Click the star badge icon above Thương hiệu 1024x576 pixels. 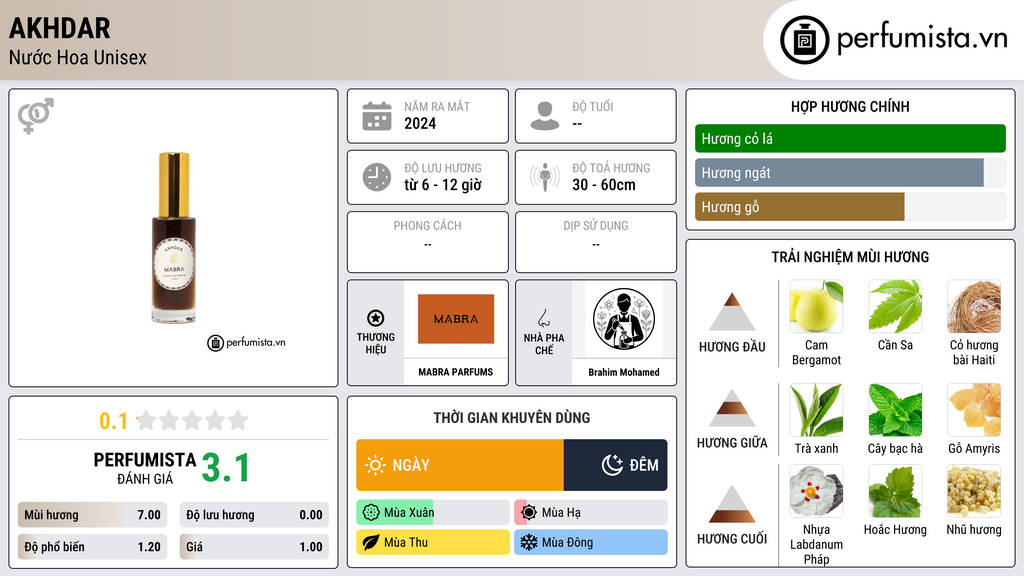pyautogui.click(x=376, y=318)
